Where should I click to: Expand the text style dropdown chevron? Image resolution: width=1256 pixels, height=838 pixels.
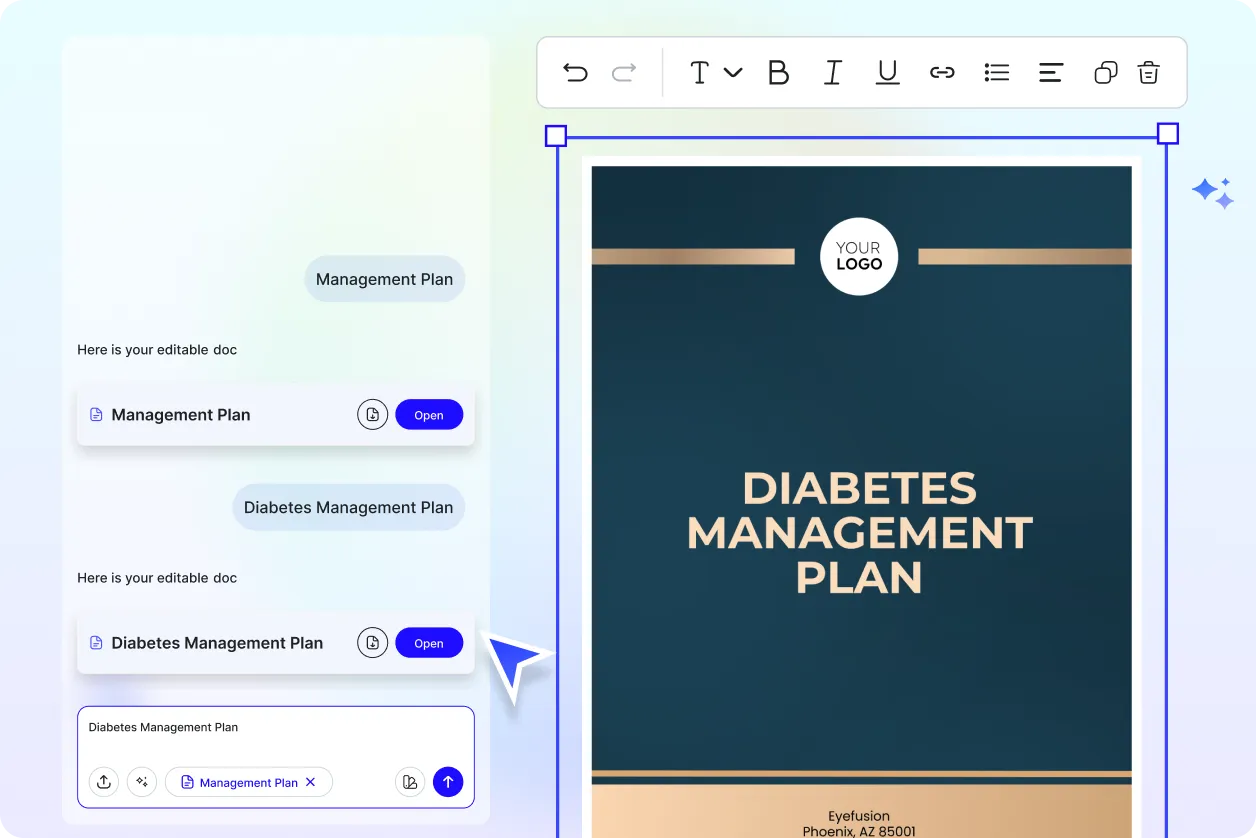(733, 72)
